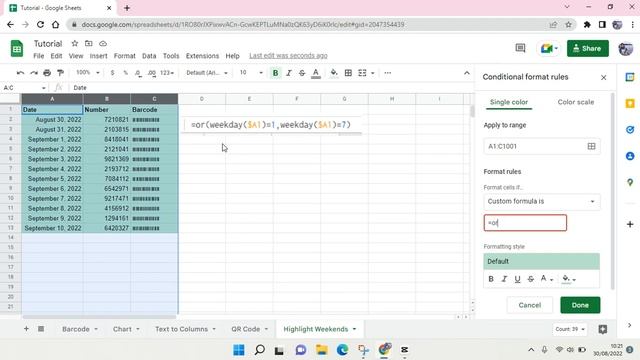Open Borders tool in toolbar
The image size is (640, 360).
(x=348, y=73)
